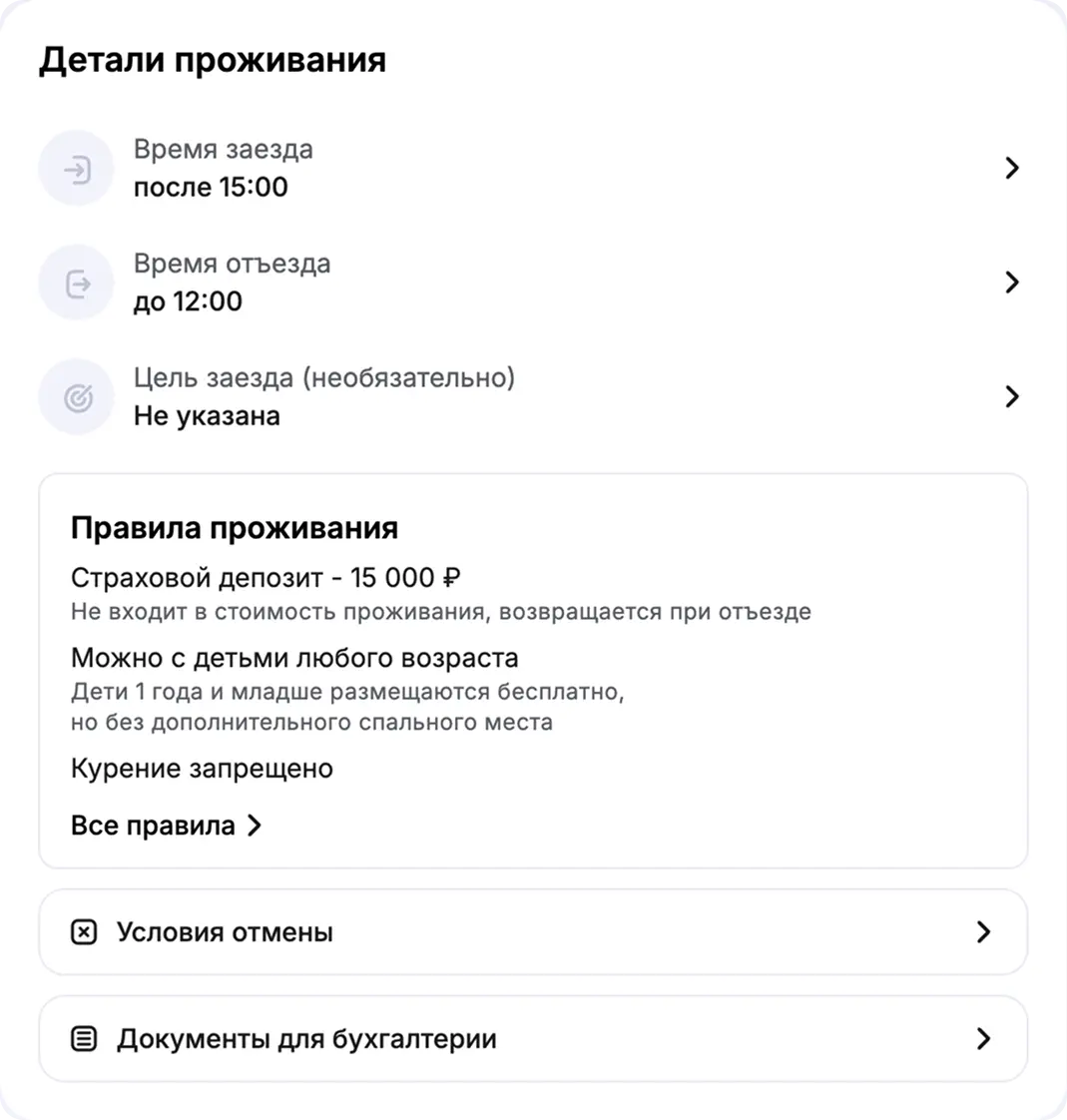Click the document icon beside Документы для бухгалтерии
Viewport: 1067px width, 1120px height.
(x=85, y=1039)
